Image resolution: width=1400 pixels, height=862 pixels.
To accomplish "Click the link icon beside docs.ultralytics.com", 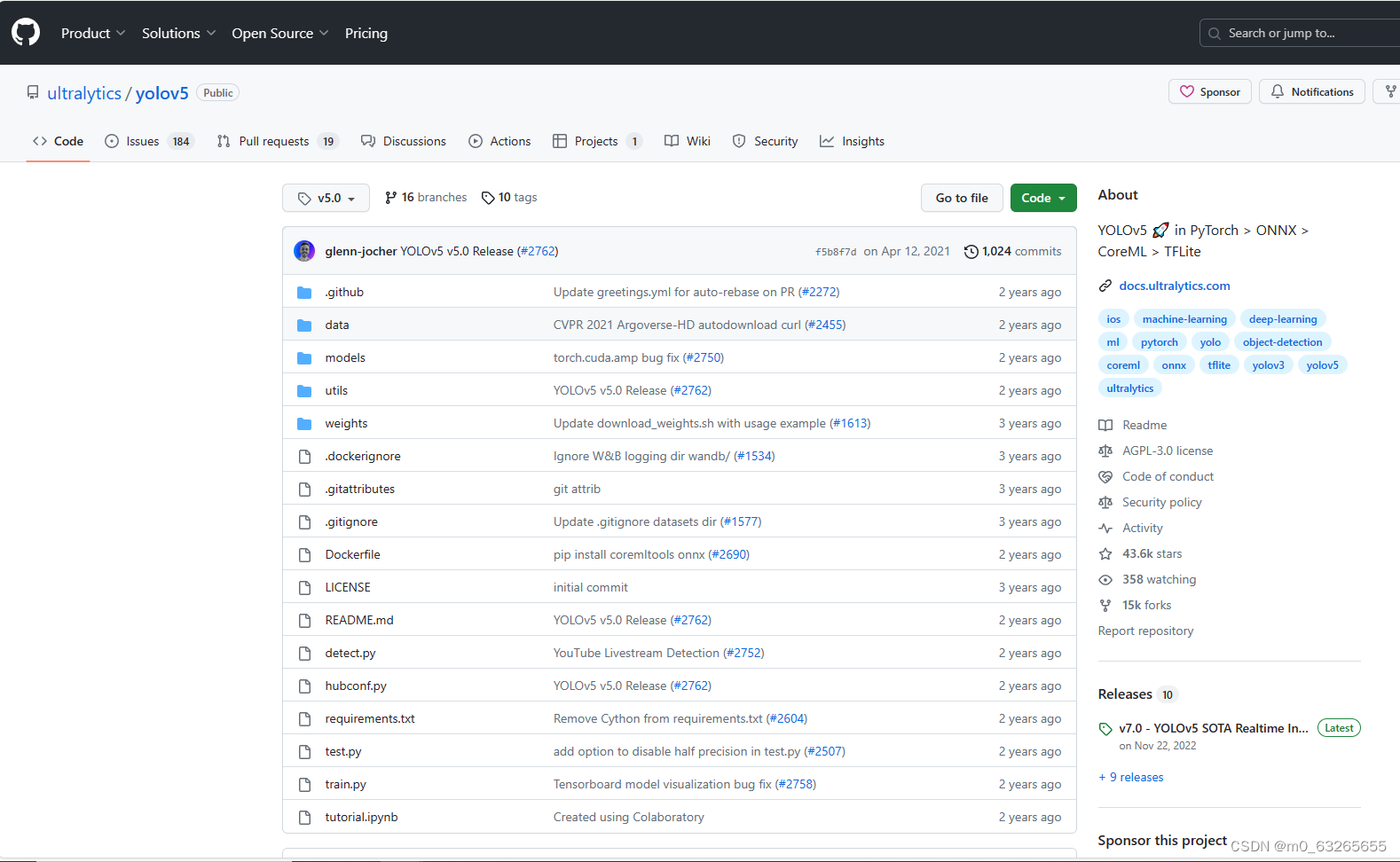I will click(x=1105, y=286).
